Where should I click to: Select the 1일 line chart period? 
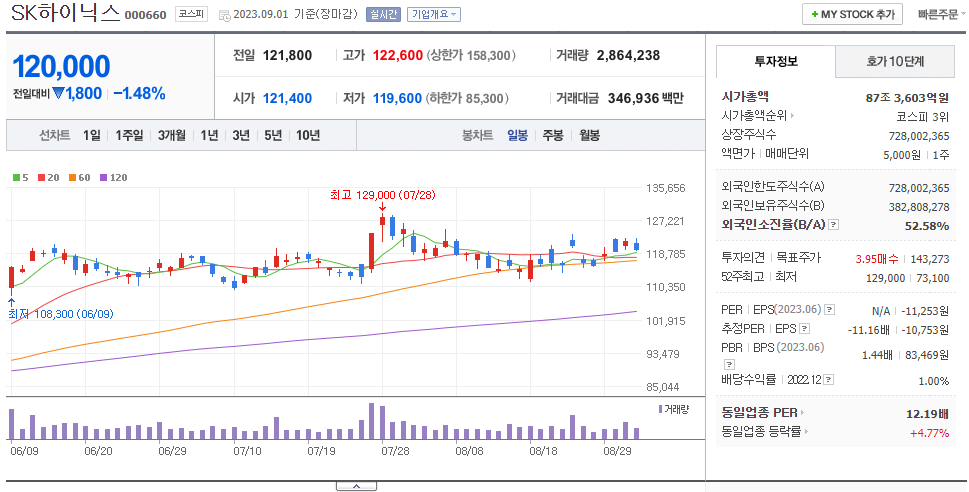point(91,135)
